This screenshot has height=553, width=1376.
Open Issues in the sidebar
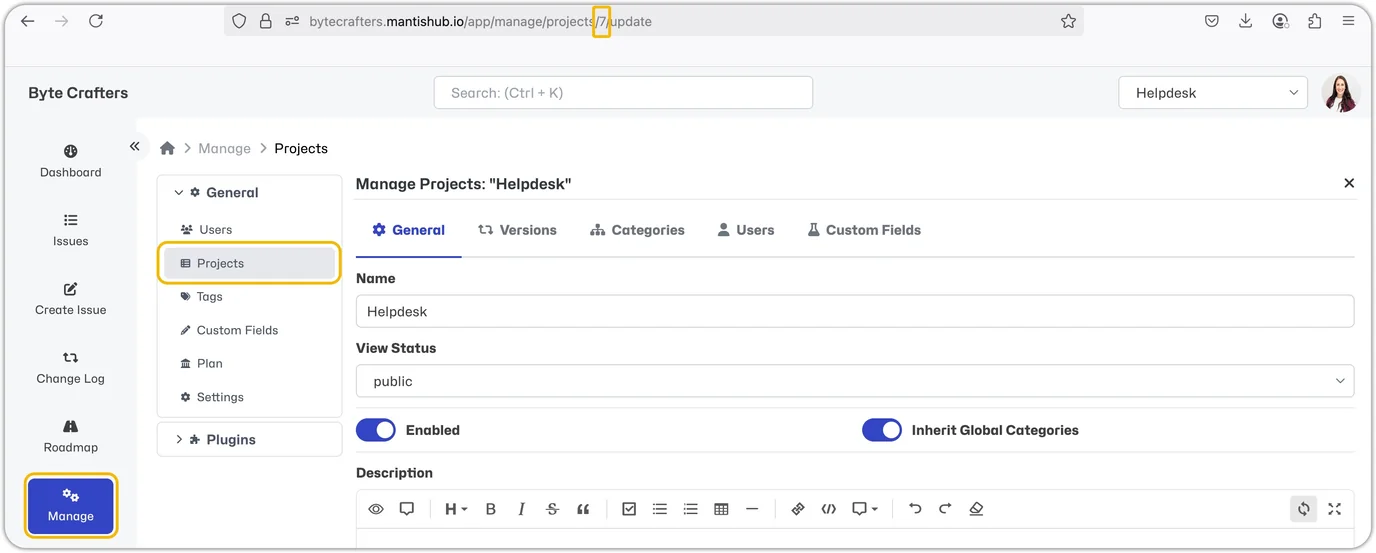click(70, 230)
